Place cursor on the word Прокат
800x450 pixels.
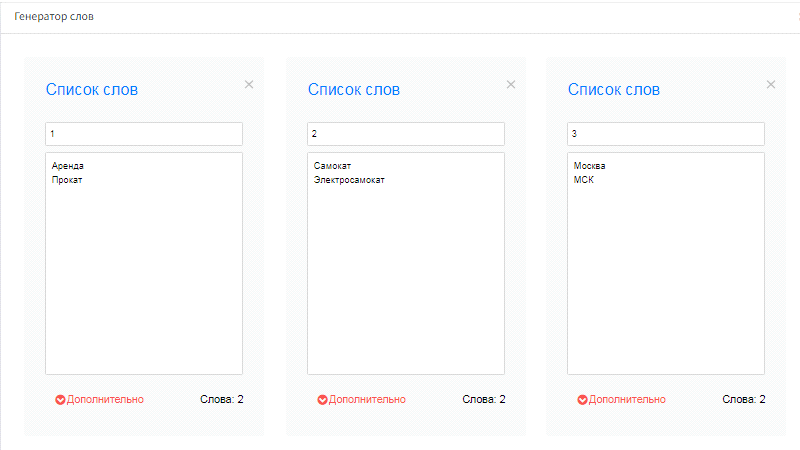(x=67, y=180)
